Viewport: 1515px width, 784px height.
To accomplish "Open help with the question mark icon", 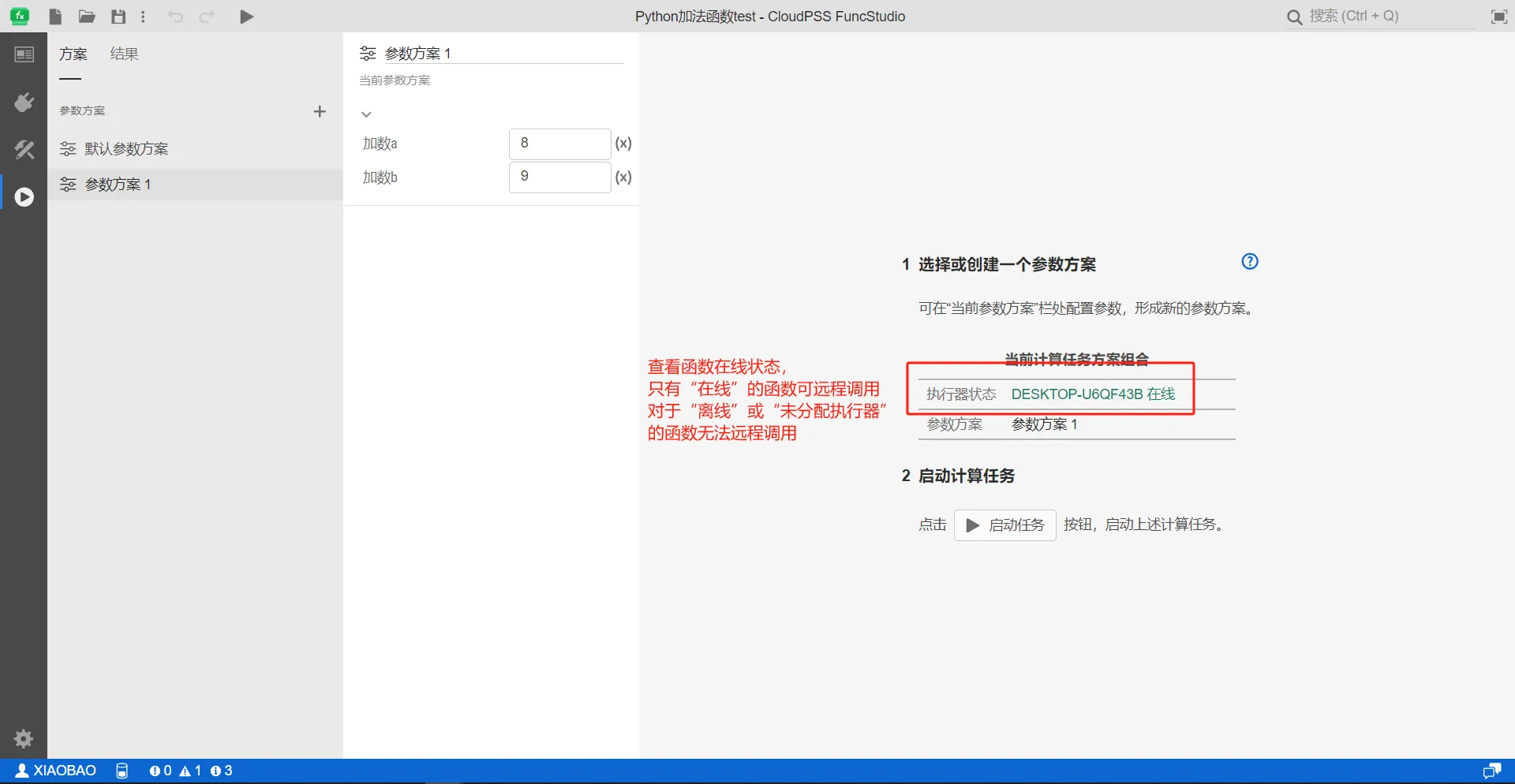I will tap(1250, 262).
